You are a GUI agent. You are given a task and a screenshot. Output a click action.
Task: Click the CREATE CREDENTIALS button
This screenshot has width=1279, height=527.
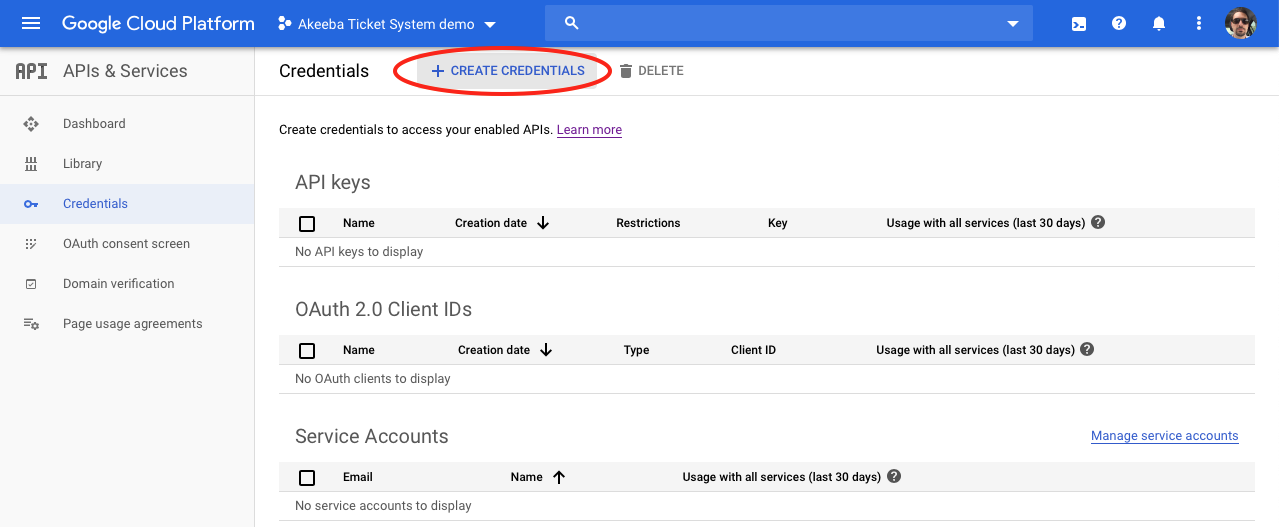click(x=507, y=71)
